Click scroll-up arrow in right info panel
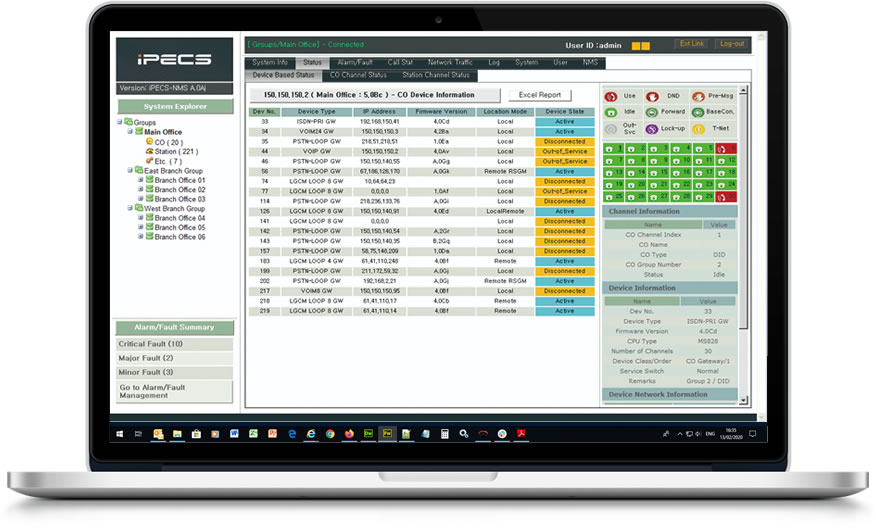The width and height of the screenshot is (876, 529). pos(744,90)
